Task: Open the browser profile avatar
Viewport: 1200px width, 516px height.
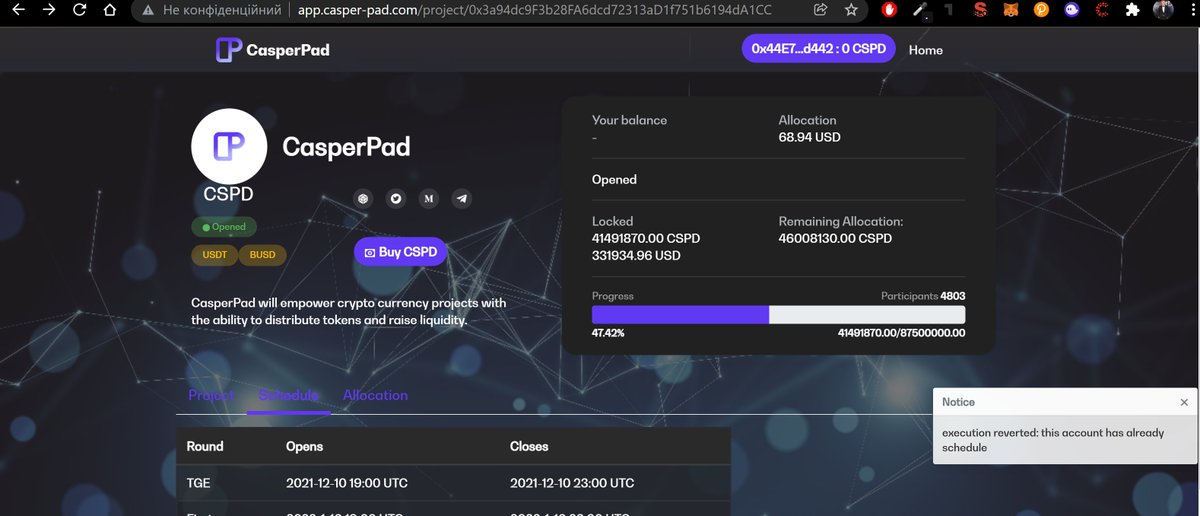Action: coord(1163,11)
